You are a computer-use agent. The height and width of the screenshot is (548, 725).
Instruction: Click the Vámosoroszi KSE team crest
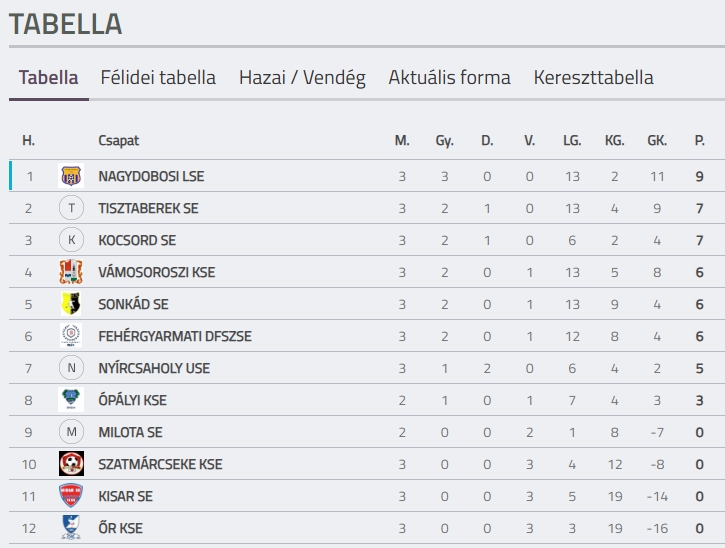click(71, 272)
